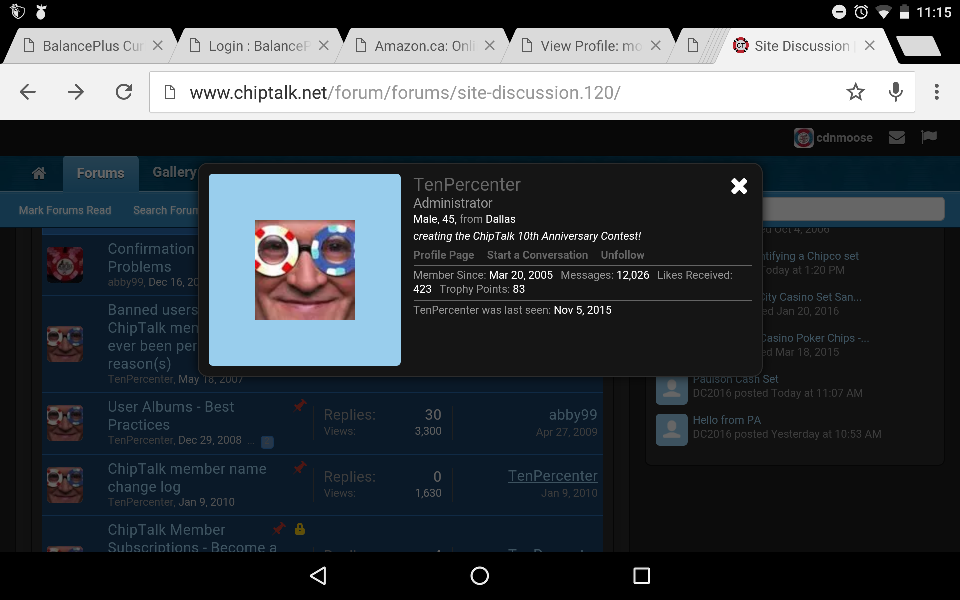Go to forum home via house icon
The width and height of the screenshot is (960, 600).
coord(39,173)
